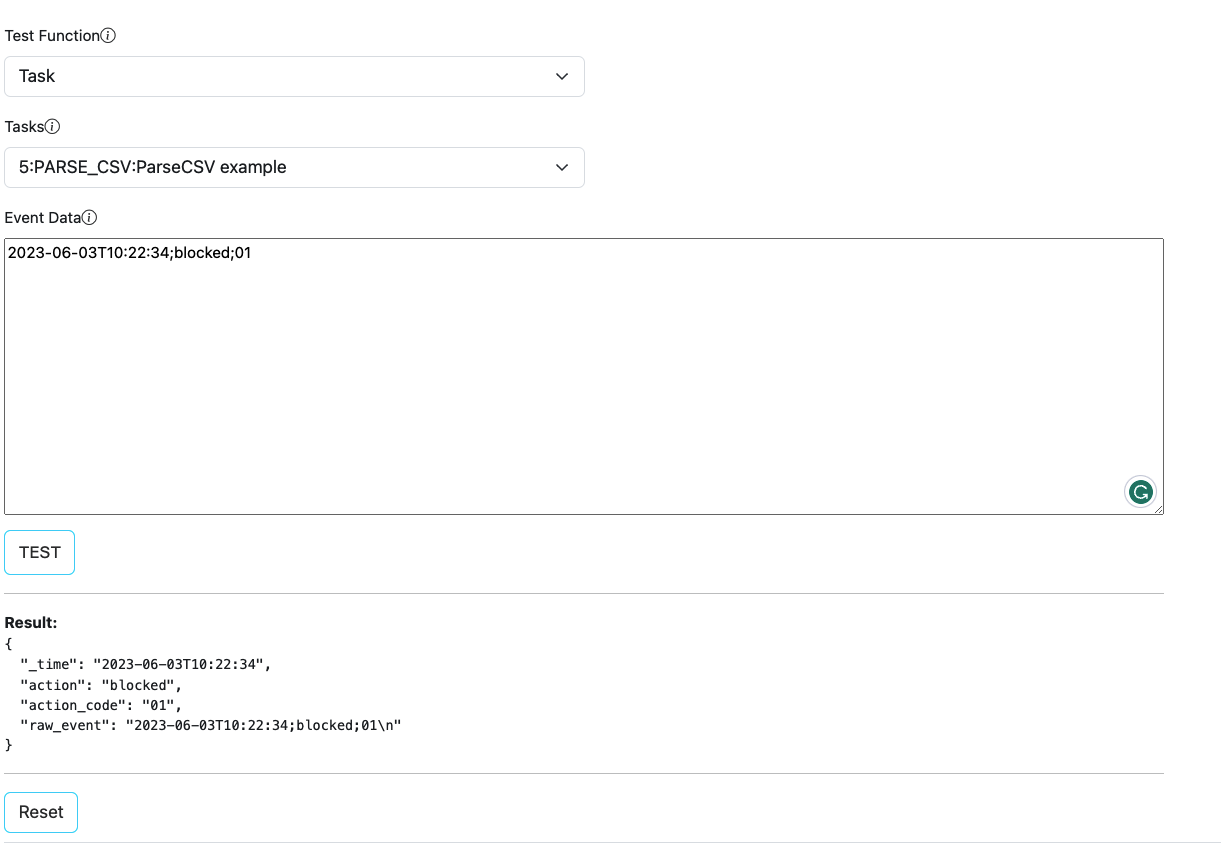Click the Event Data label text
This screenshot has width=1221, height=859.
pos(42,218)
